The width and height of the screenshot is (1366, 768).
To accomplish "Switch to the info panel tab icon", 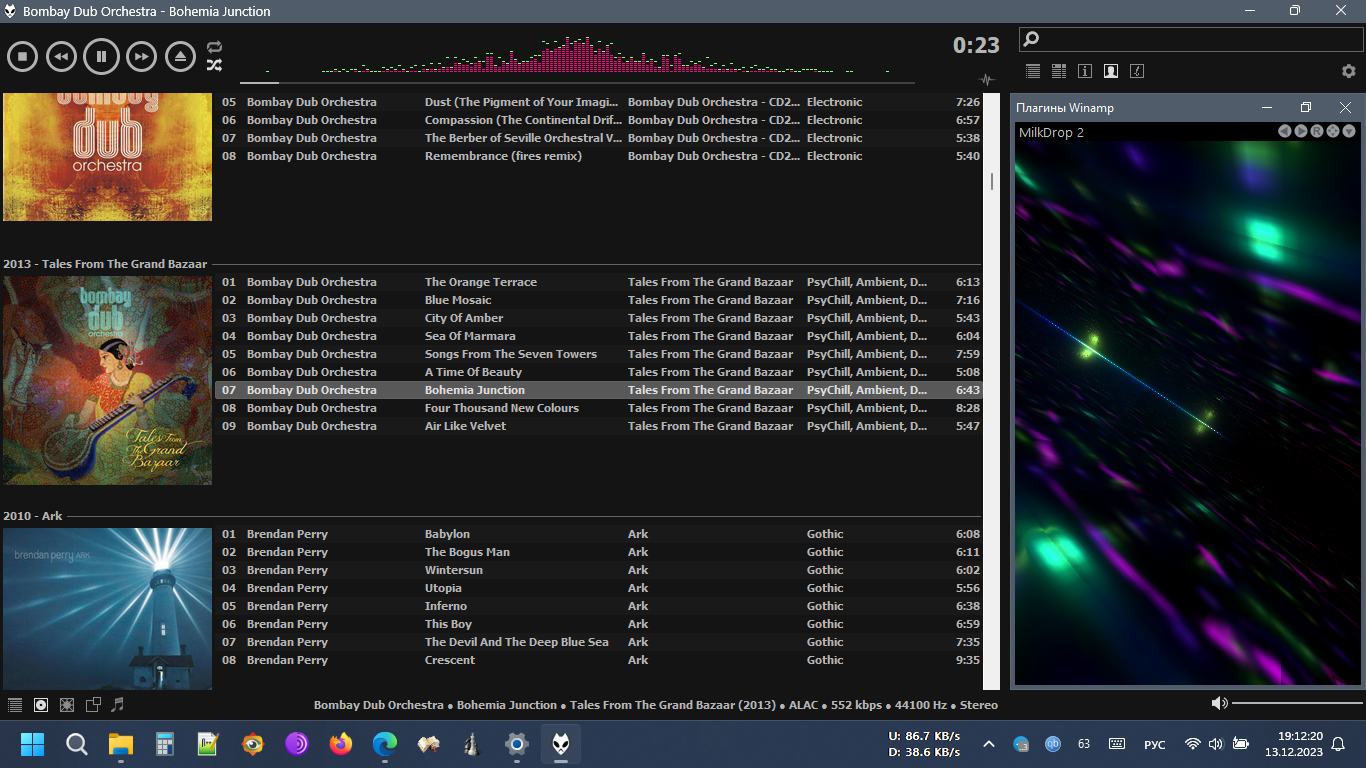I will (1084, 71).
